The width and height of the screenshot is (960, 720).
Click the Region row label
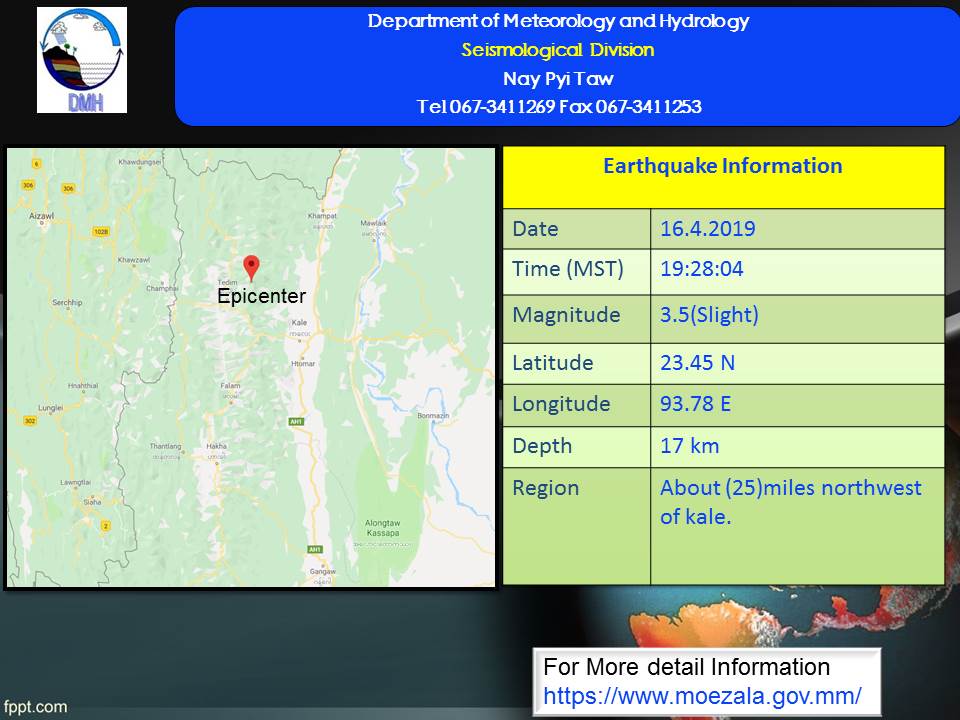(x=546, y=488)
